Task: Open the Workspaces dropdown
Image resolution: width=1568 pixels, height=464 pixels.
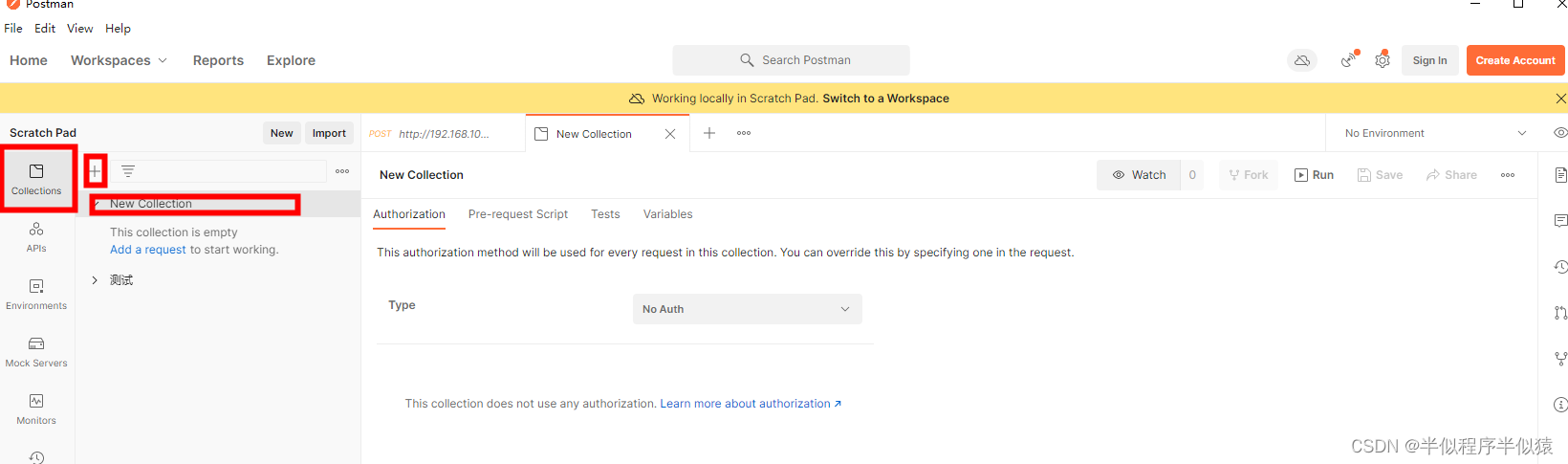Action: click(x=119, y=60)
